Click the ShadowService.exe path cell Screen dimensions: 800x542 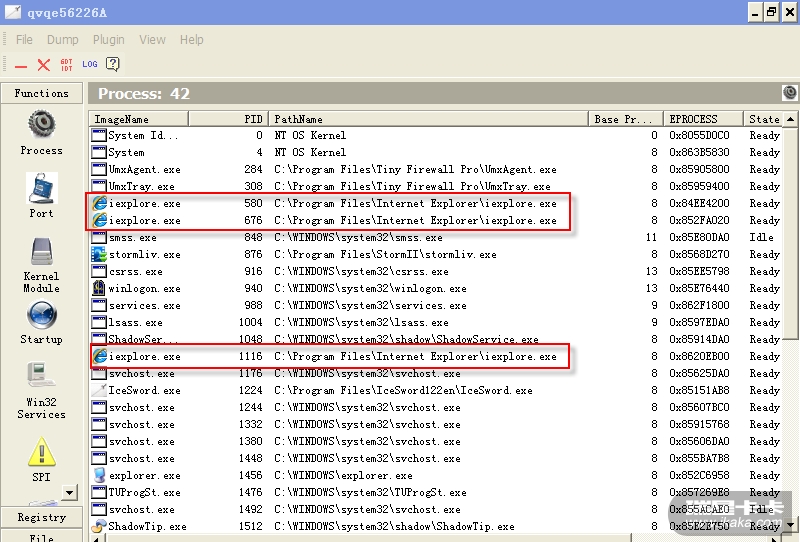[x=406, y=339]
